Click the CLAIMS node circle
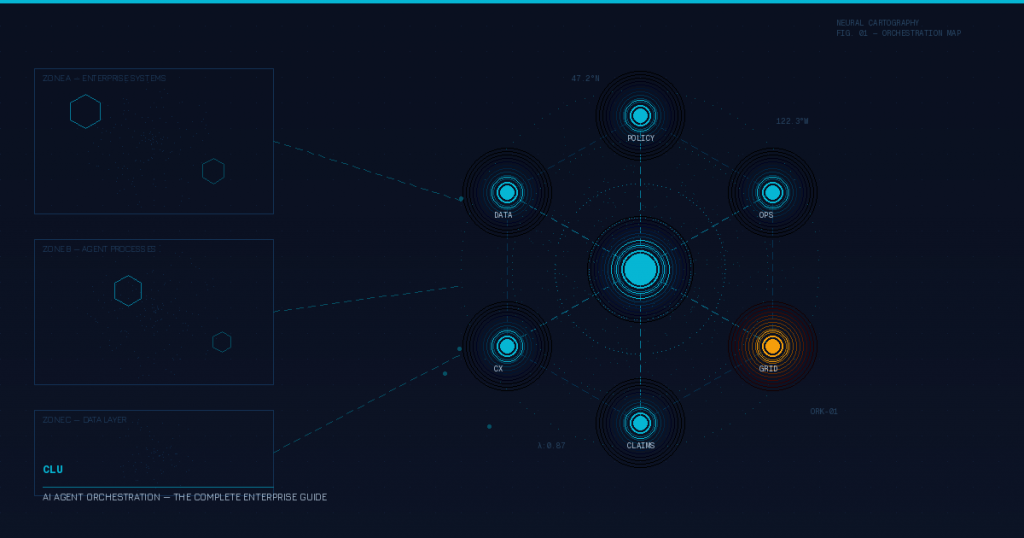Screen dimensions: 1024x538 point(640,423)
